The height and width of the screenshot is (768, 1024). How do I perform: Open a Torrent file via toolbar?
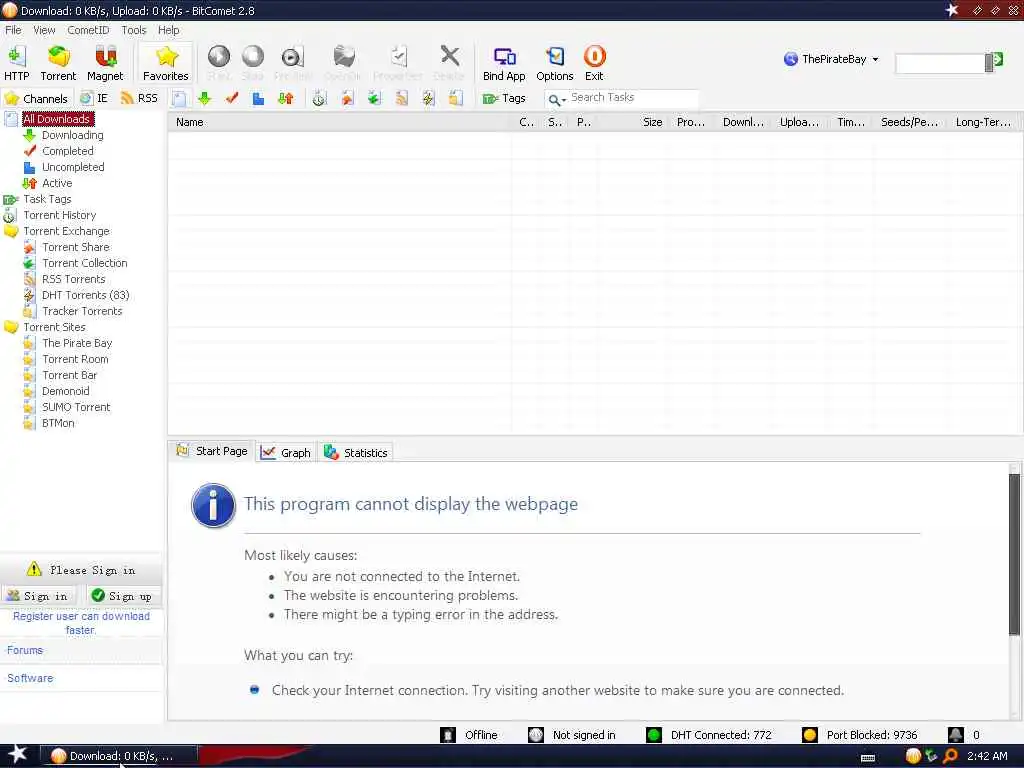tap(58, 63)
